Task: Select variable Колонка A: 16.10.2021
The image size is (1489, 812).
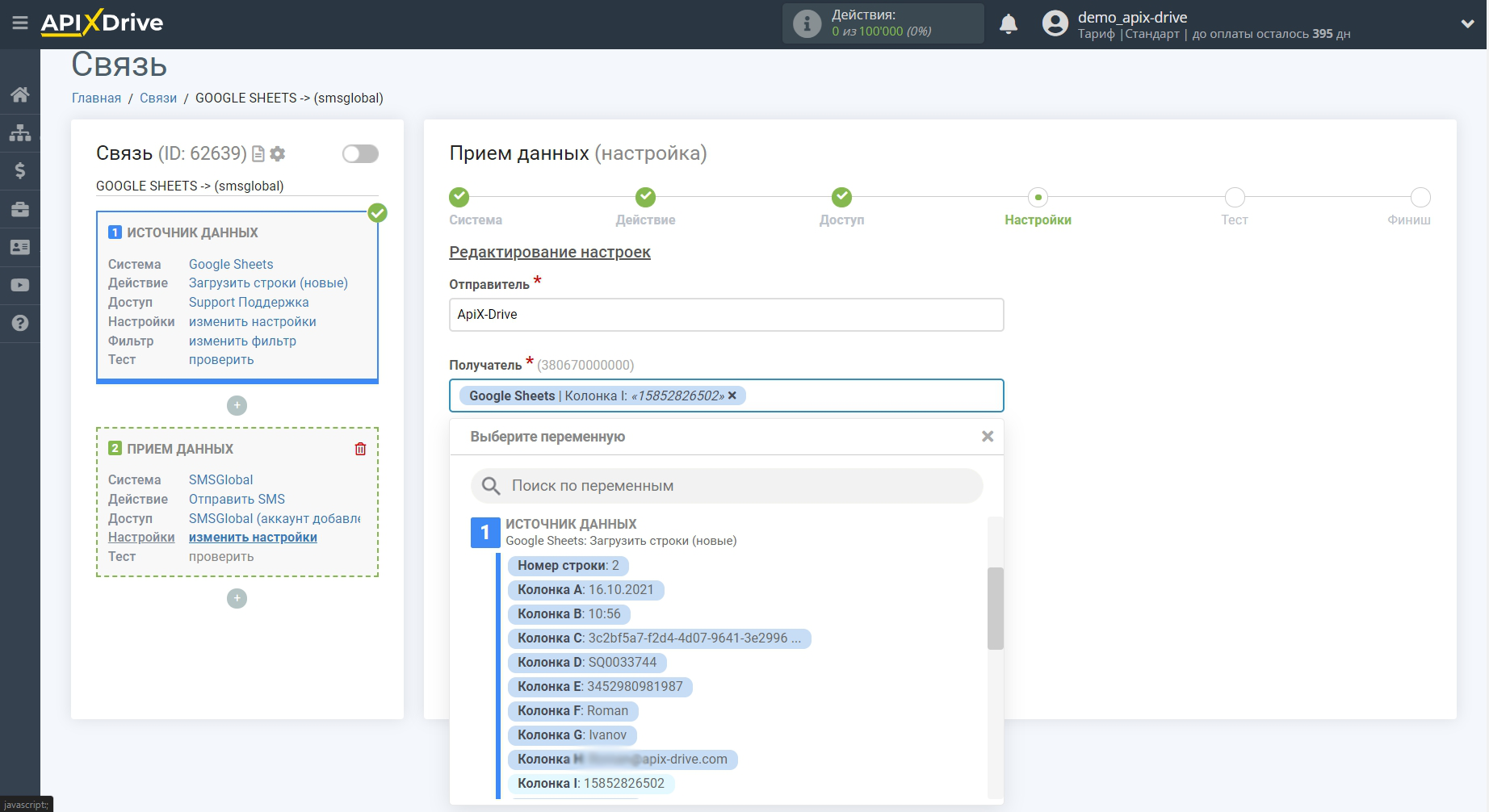Action: tap(585, 590)
